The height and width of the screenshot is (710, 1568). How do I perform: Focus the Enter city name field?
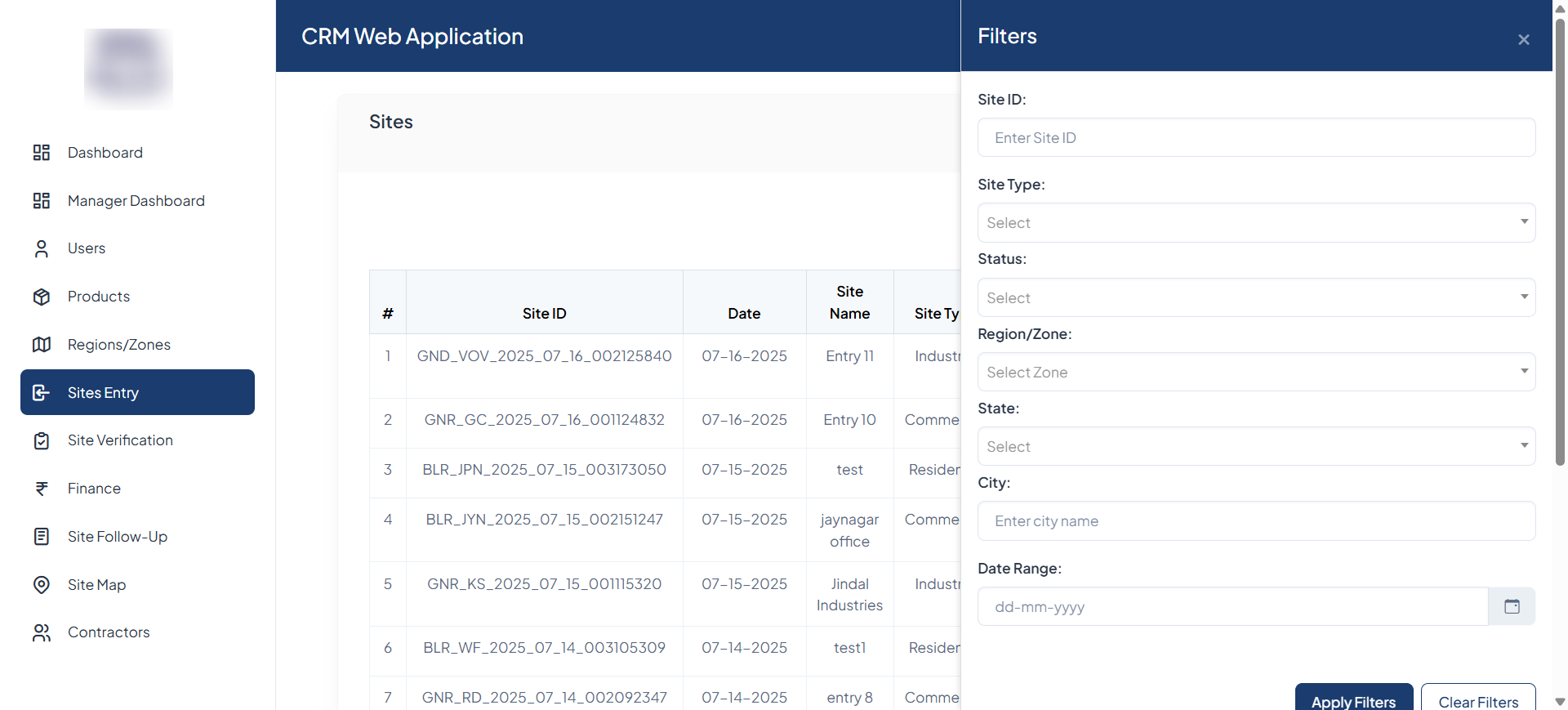[x=1256, y=520]
